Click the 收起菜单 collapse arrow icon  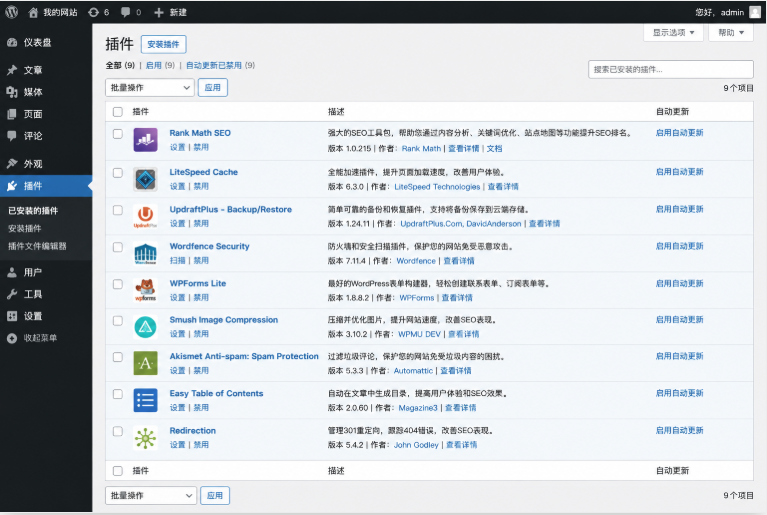pos(12,338)
